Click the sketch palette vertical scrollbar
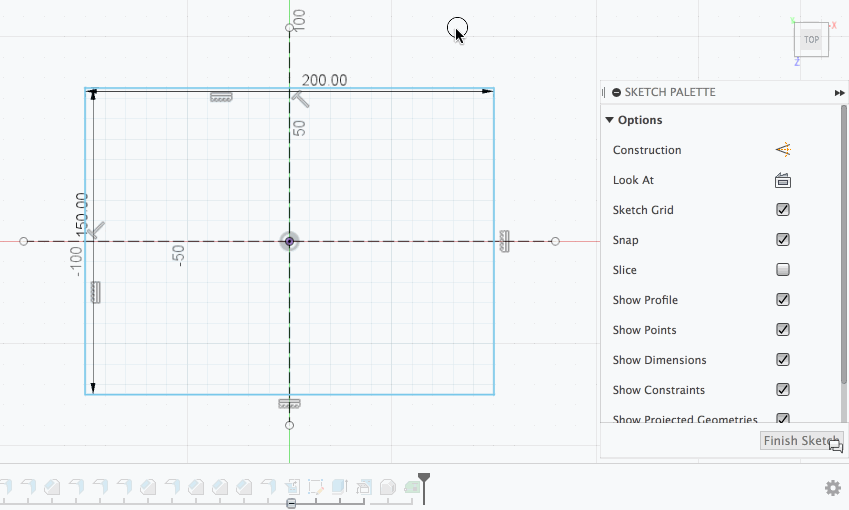The width and height of the screenshot is (849, 510). click(x=844, y=244)
